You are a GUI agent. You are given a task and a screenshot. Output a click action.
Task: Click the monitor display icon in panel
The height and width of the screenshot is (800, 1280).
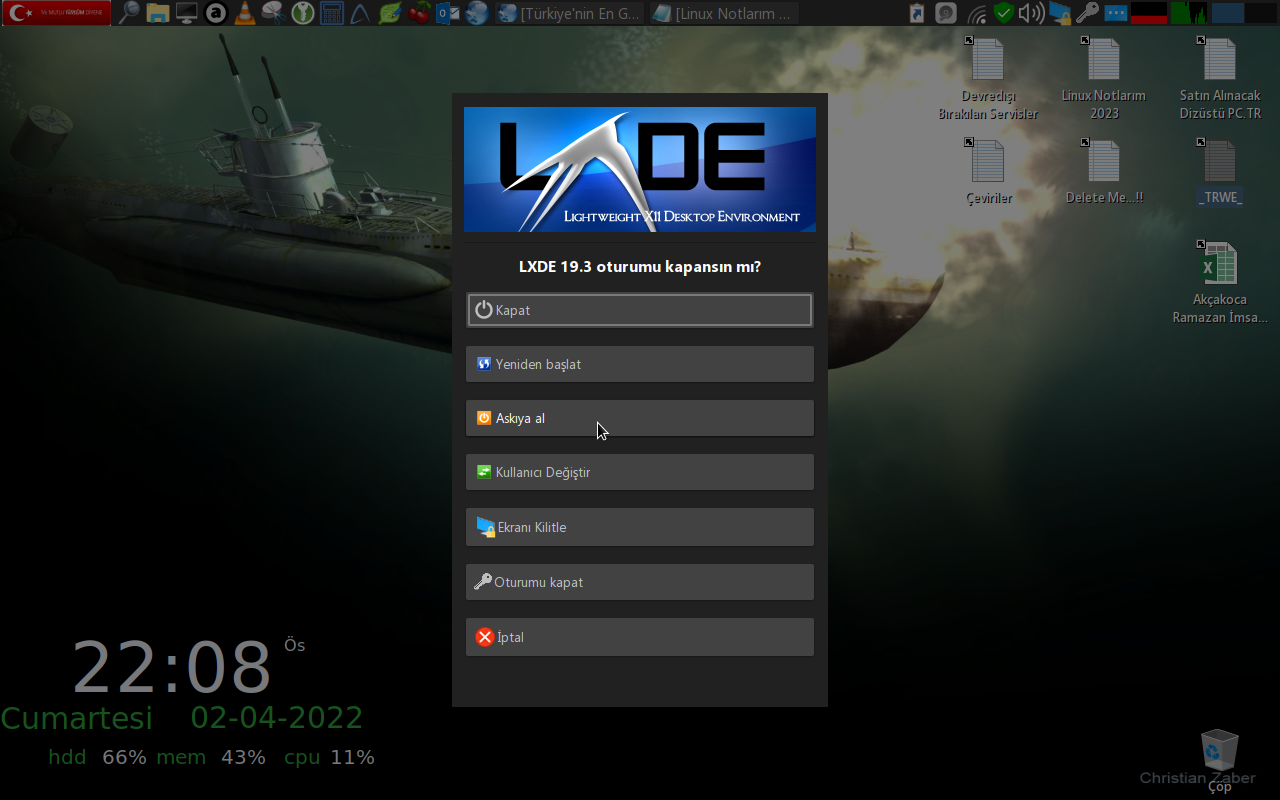pyautogui.click(x=186, y=13)
